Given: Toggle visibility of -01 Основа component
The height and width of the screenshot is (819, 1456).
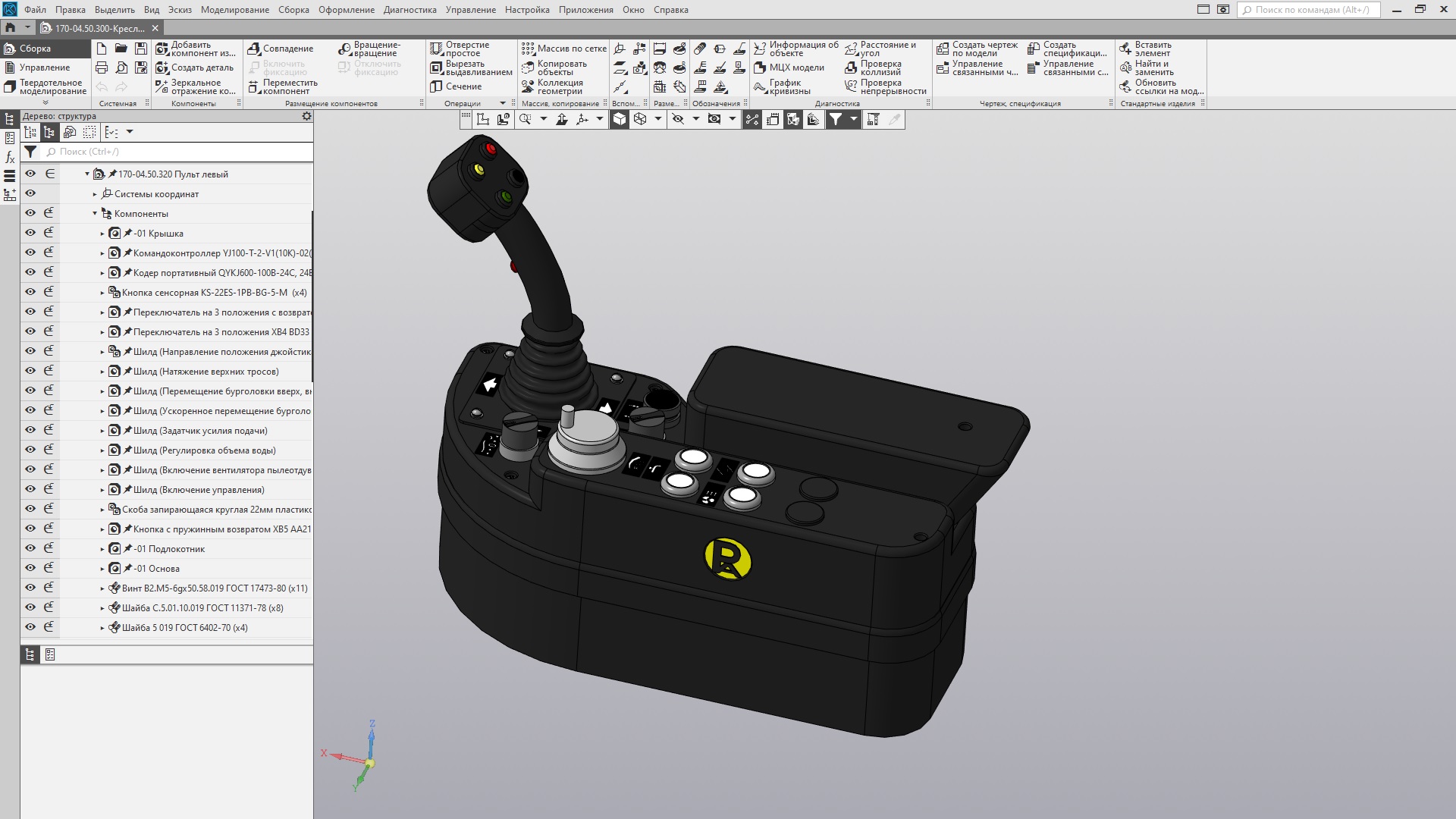Looking at the screenshot, I should click(30, 568).
